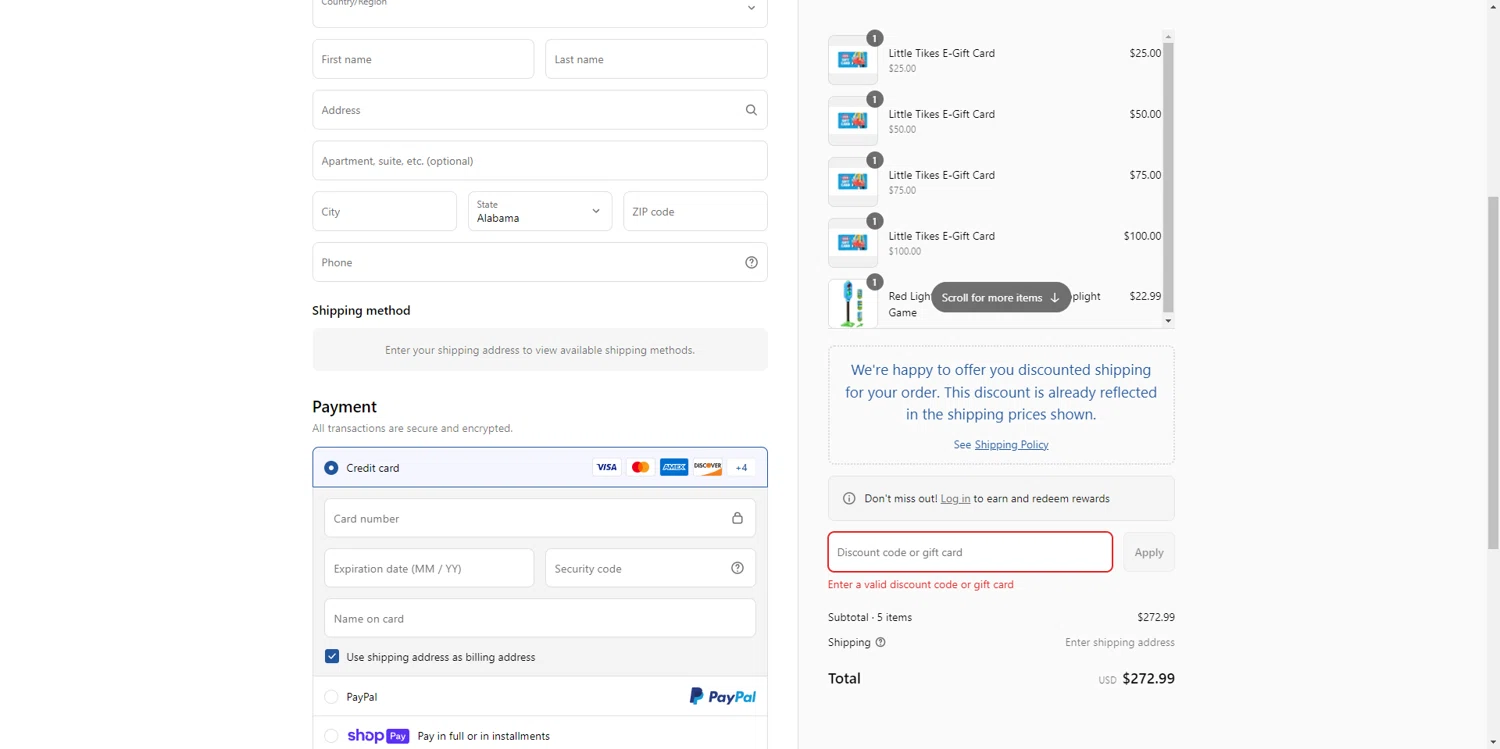Click Scroll for more items button
The image size is (1500, 749).
tap(1001, 297)
